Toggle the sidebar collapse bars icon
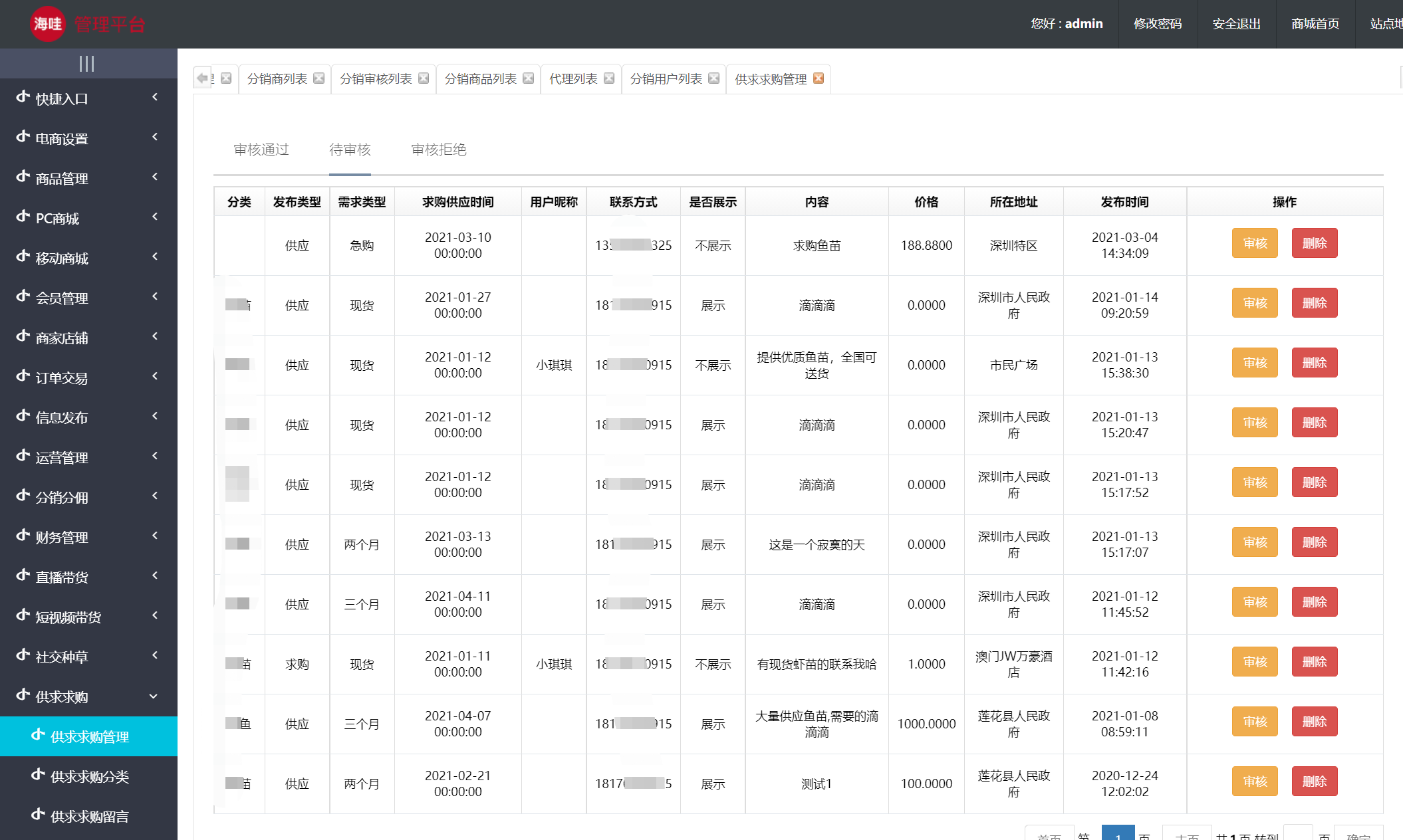This screenshot has height=840, width=1403. [x=86, y=64]
